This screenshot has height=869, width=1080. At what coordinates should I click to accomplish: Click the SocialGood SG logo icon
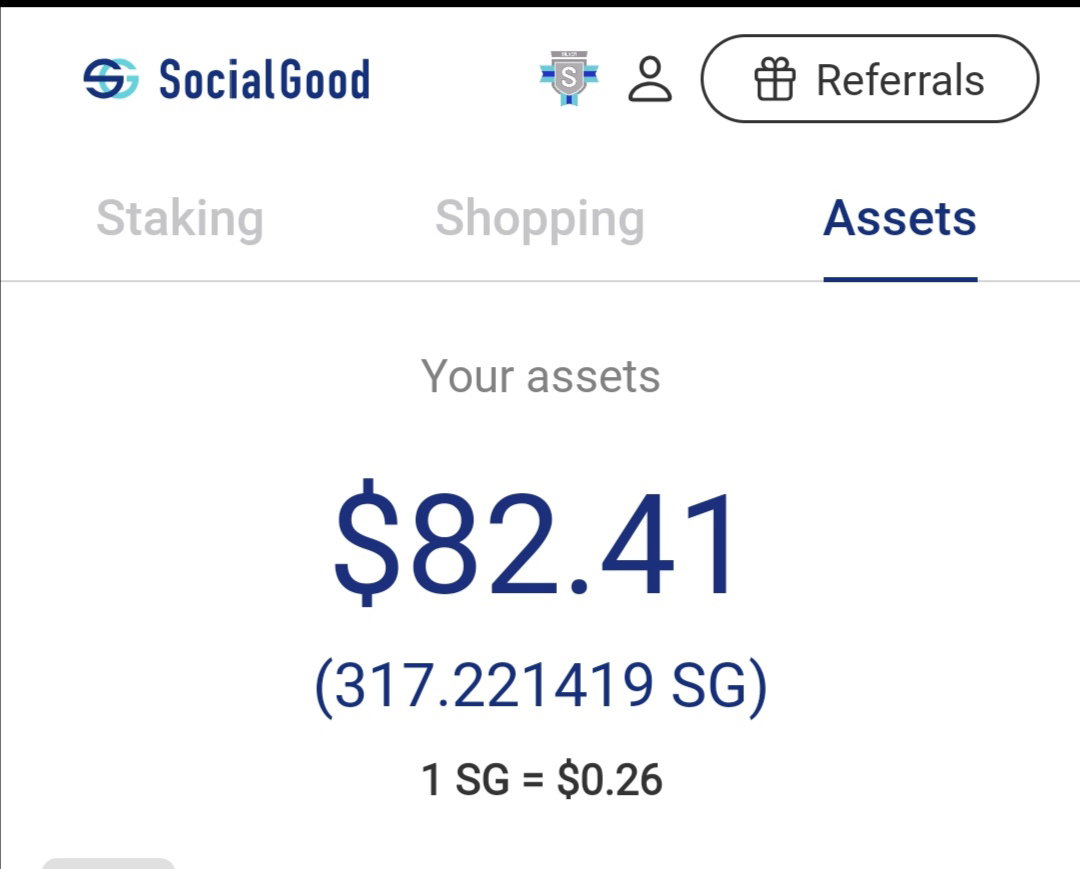(110, 78)
